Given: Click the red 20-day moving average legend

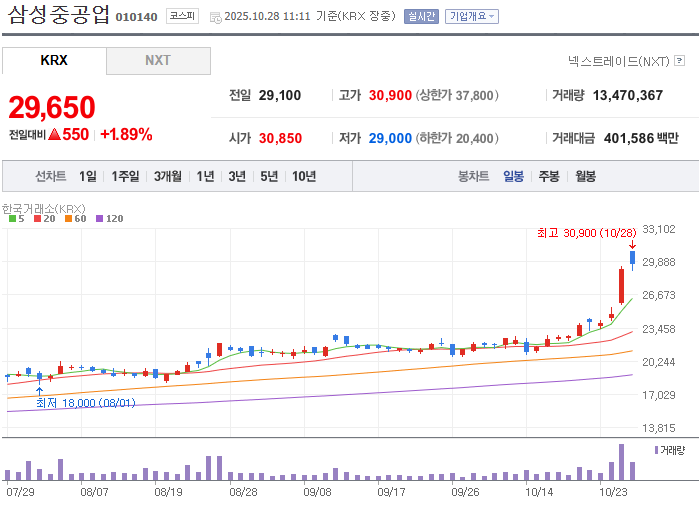Looking at the screenshot, I should (x=45, y=218).
